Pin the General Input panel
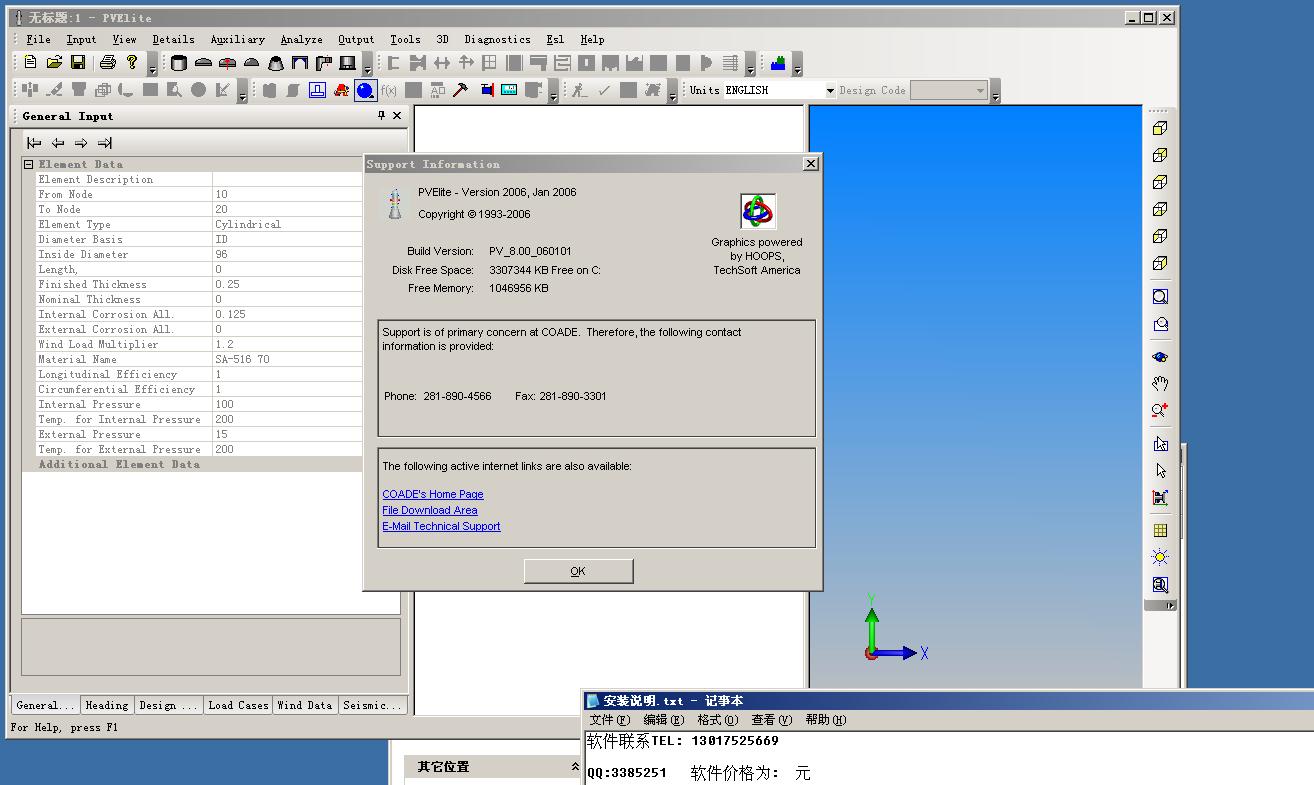The width and height of the screenshot is (1314, 785). click(381, 116)
